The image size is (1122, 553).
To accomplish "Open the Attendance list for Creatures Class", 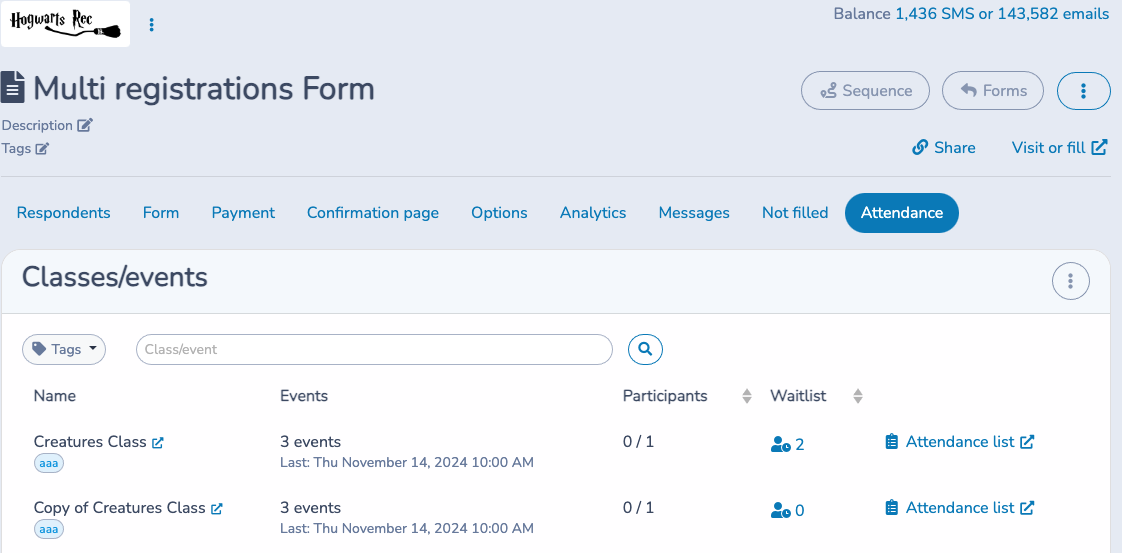I will (x=960, y=442).
